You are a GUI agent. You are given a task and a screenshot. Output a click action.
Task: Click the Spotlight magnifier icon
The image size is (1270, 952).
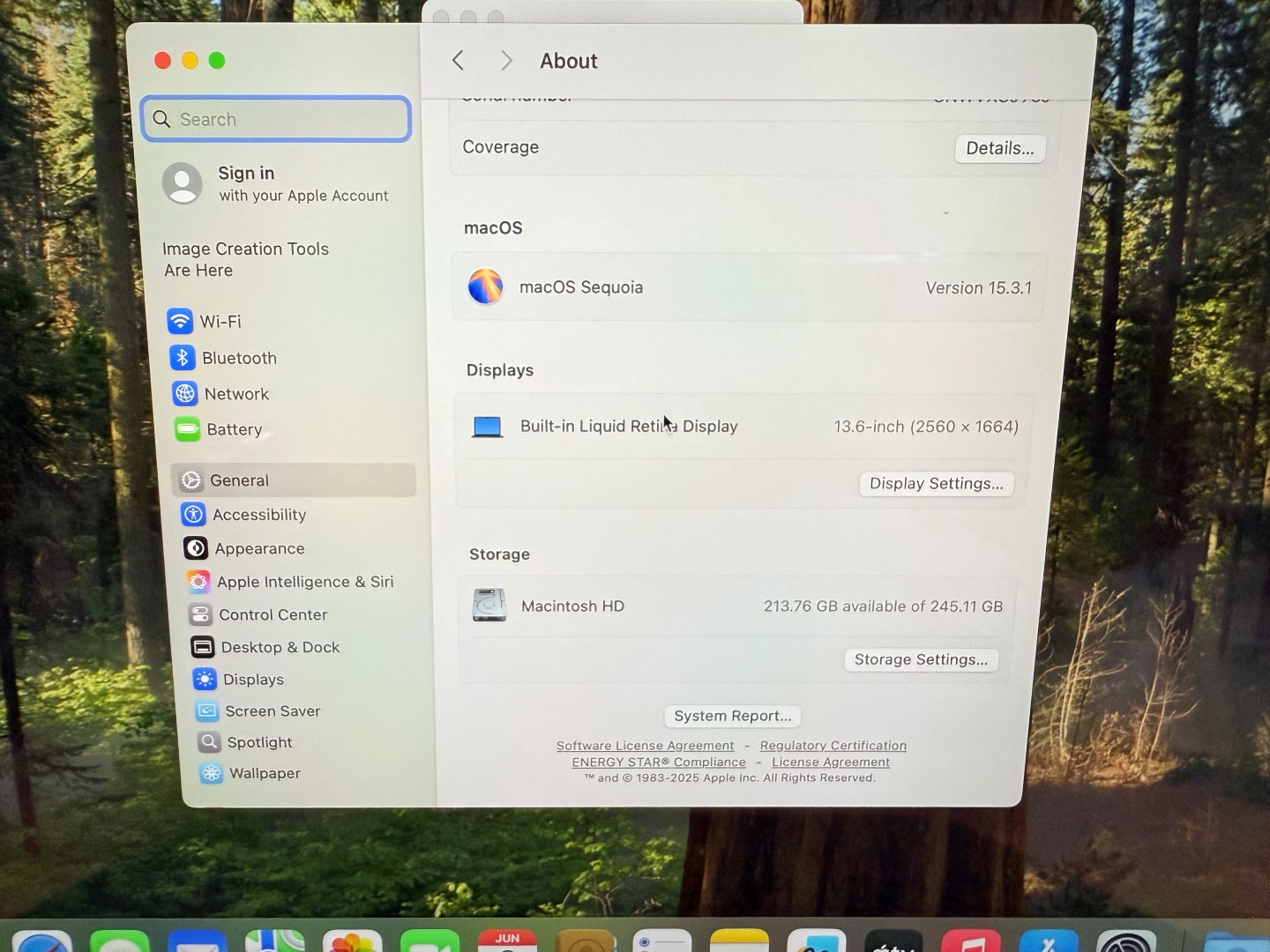pos(209,741)
